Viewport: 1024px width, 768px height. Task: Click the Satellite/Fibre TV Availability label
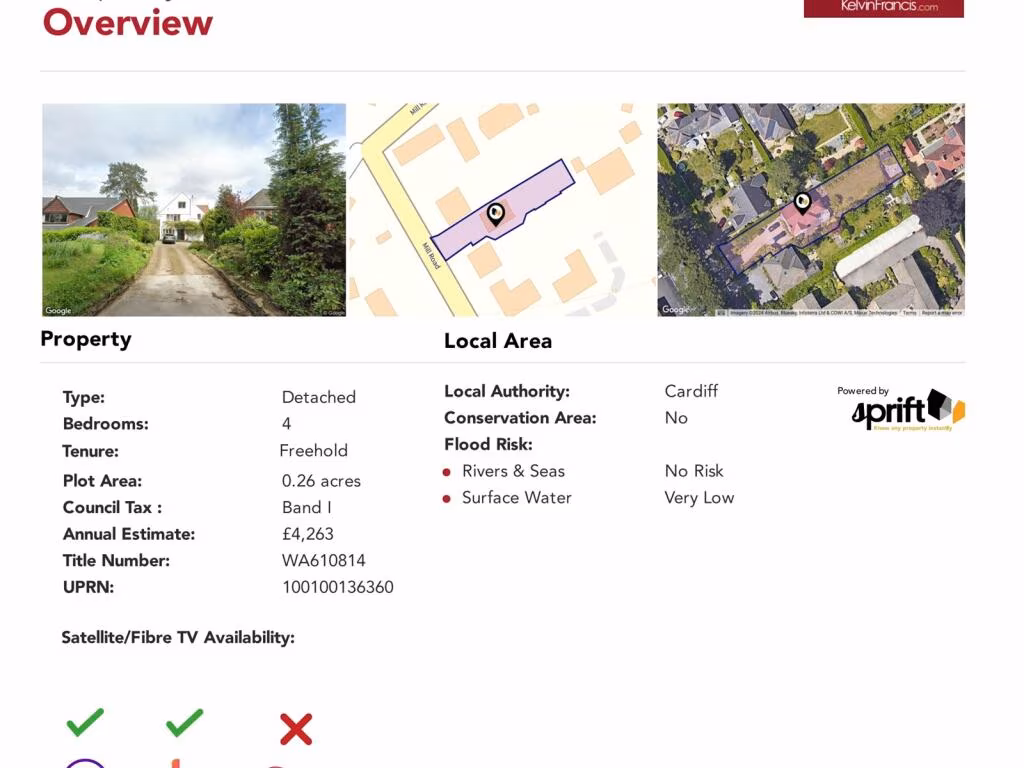(x=178, y=637)
